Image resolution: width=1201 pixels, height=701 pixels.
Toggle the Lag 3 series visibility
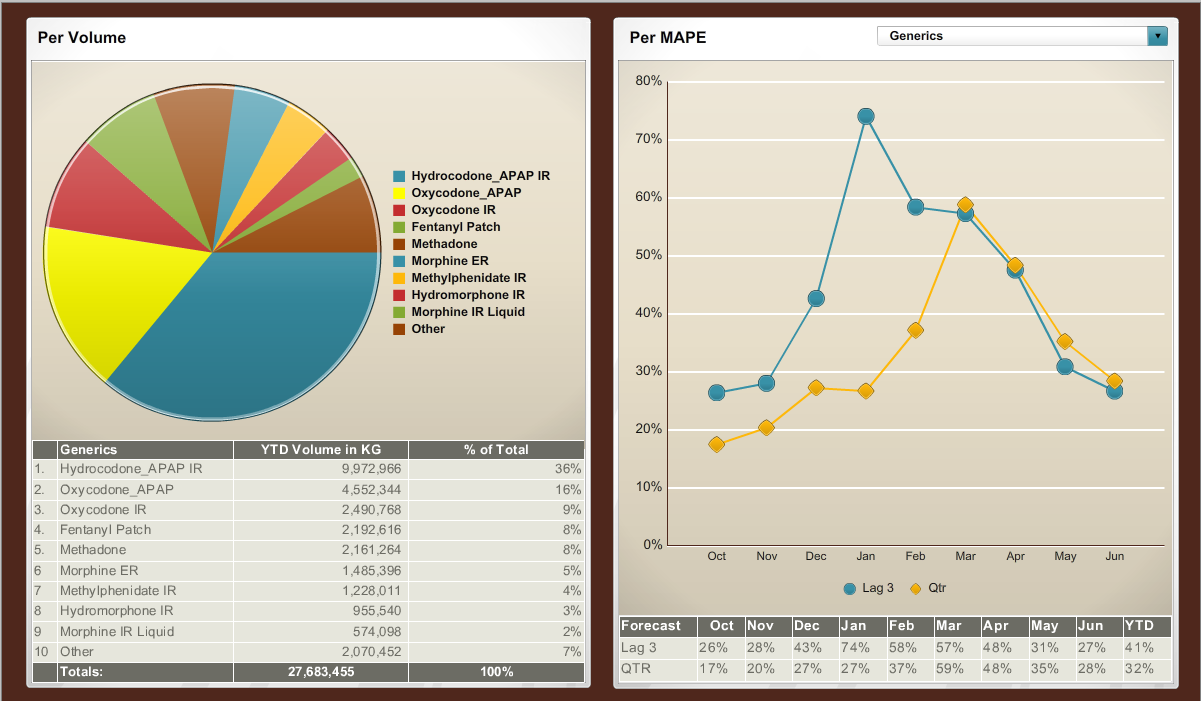click(x=860, y=588)
